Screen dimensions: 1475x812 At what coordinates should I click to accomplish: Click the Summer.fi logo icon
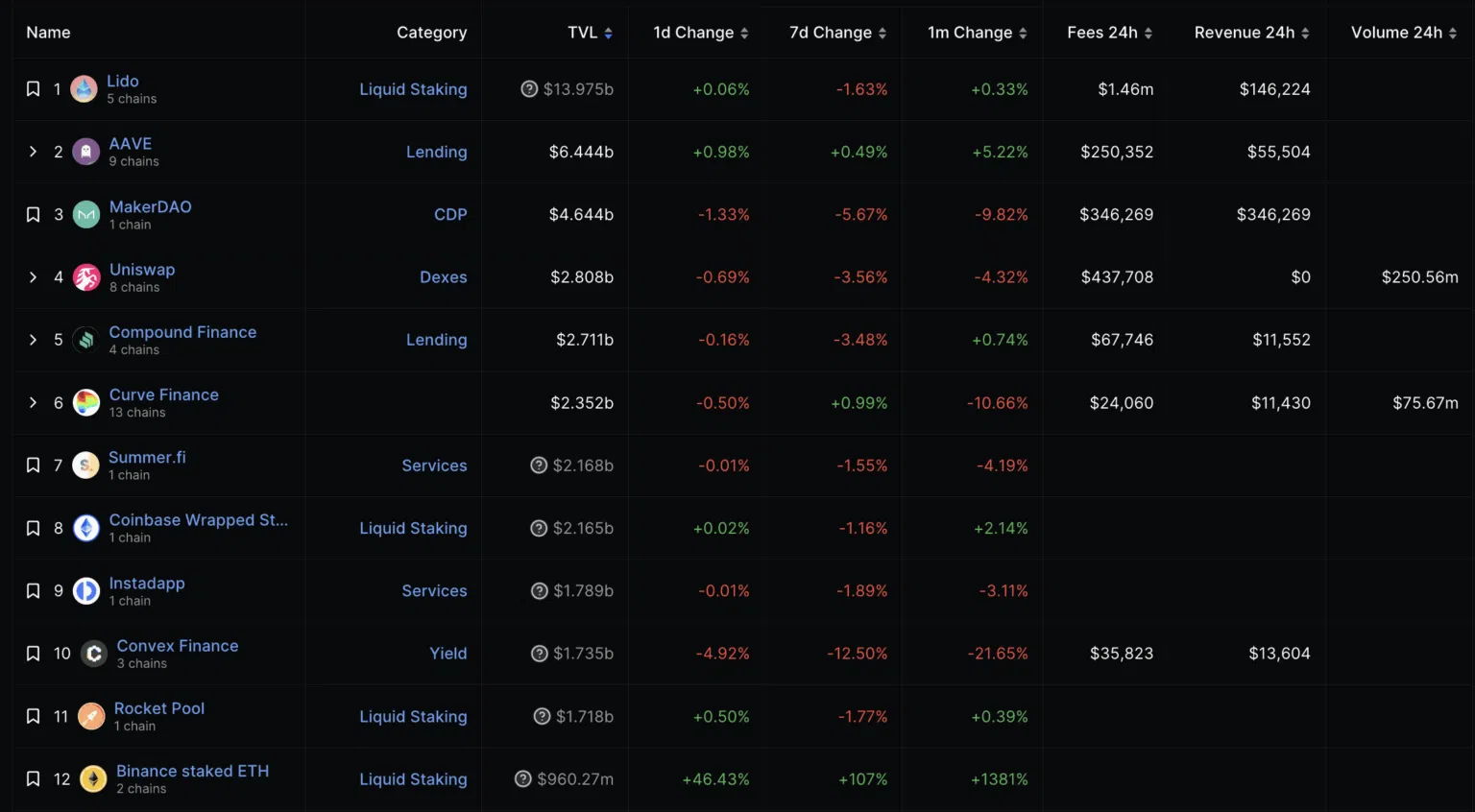tap(85, 466)
